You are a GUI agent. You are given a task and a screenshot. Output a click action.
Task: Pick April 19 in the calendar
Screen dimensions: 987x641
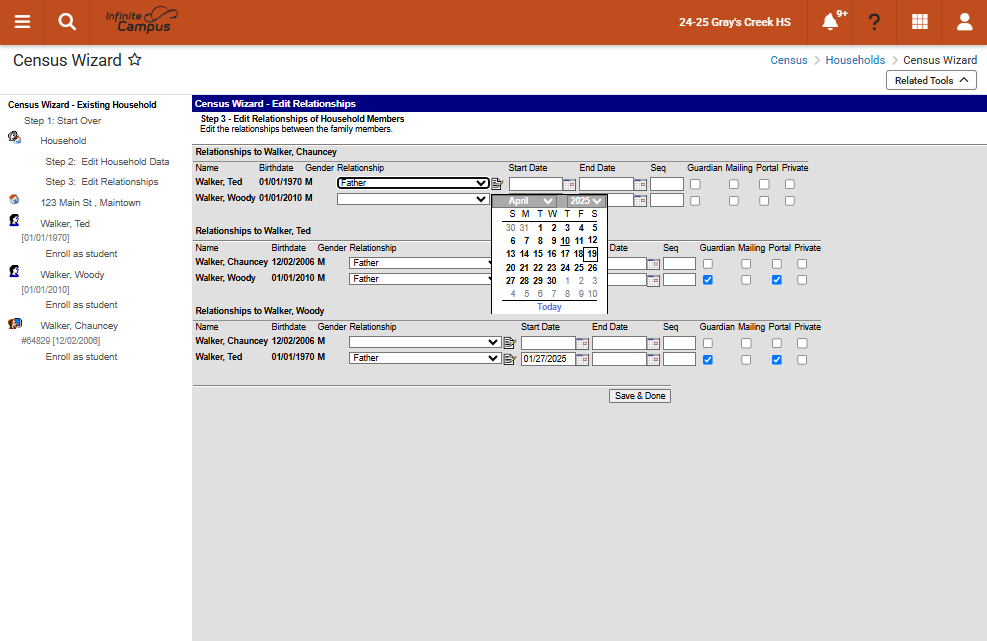pos(591,254)
